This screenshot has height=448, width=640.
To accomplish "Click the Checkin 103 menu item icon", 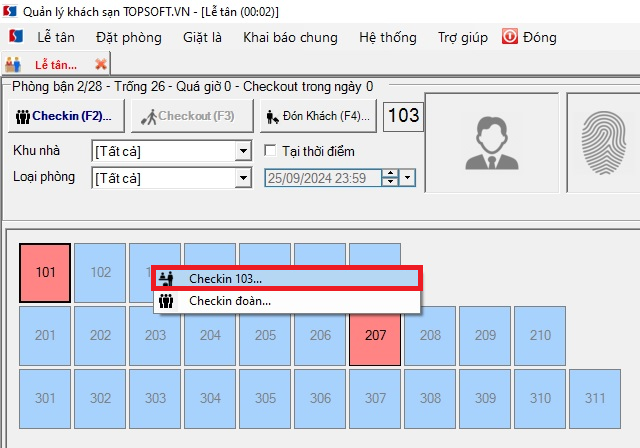I will pos(166,279).
